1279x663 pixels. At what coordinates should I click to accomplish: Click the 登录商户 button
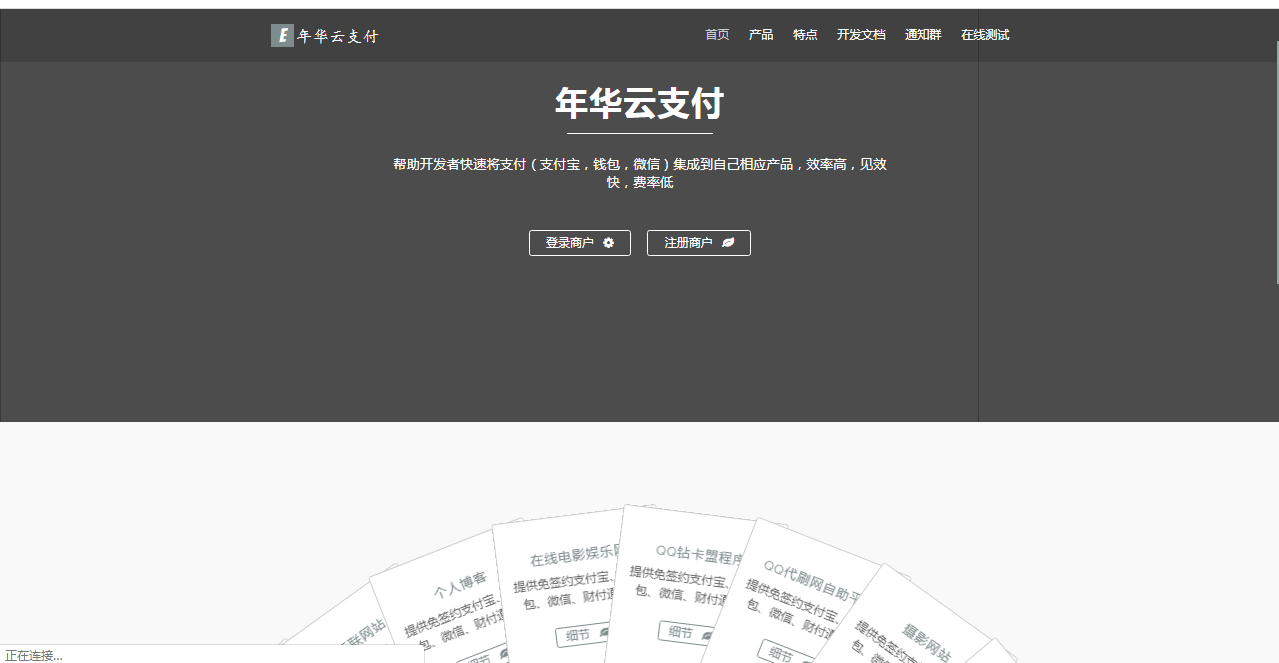pyautogui.click(x=579, y=242)
